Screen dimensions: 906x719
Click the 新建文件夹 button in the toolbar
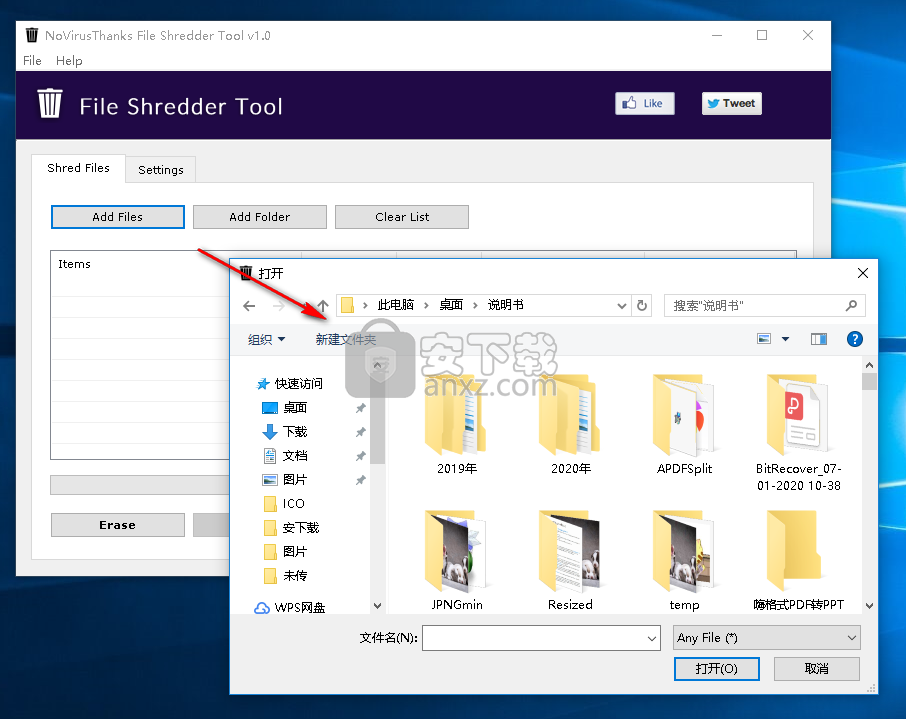click(346, 339)
